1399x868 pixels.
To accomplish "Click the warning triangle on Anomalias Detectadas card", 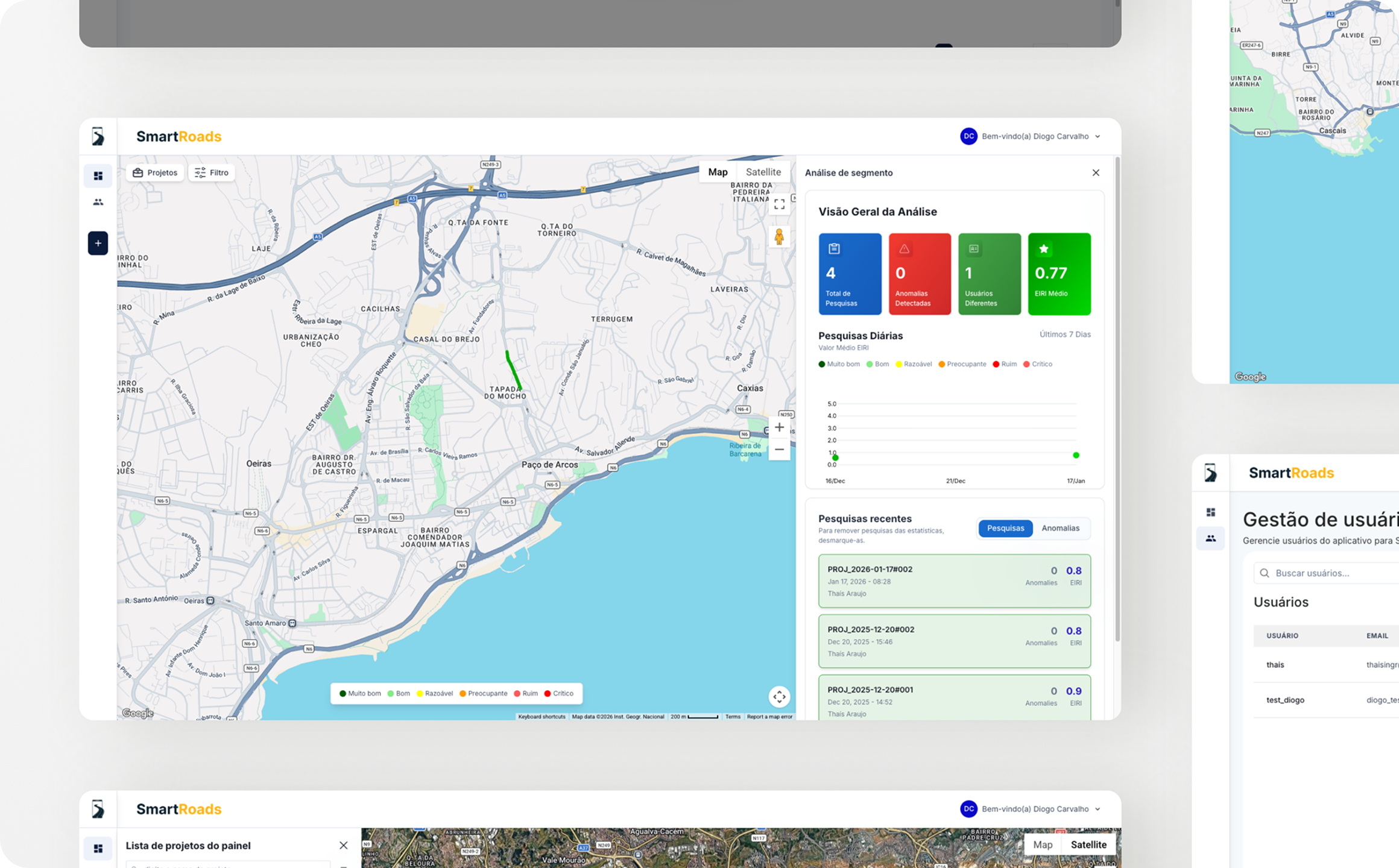I will pos(904,248).
